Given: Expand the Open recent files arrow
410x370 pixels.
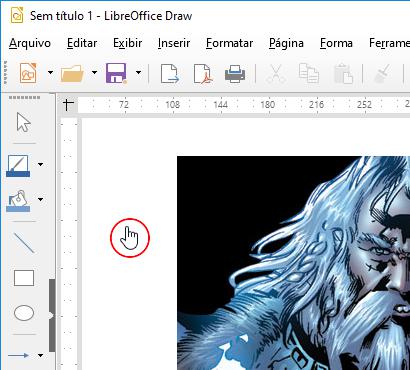Looking at the screenshot, I should [x=94, y=72].
